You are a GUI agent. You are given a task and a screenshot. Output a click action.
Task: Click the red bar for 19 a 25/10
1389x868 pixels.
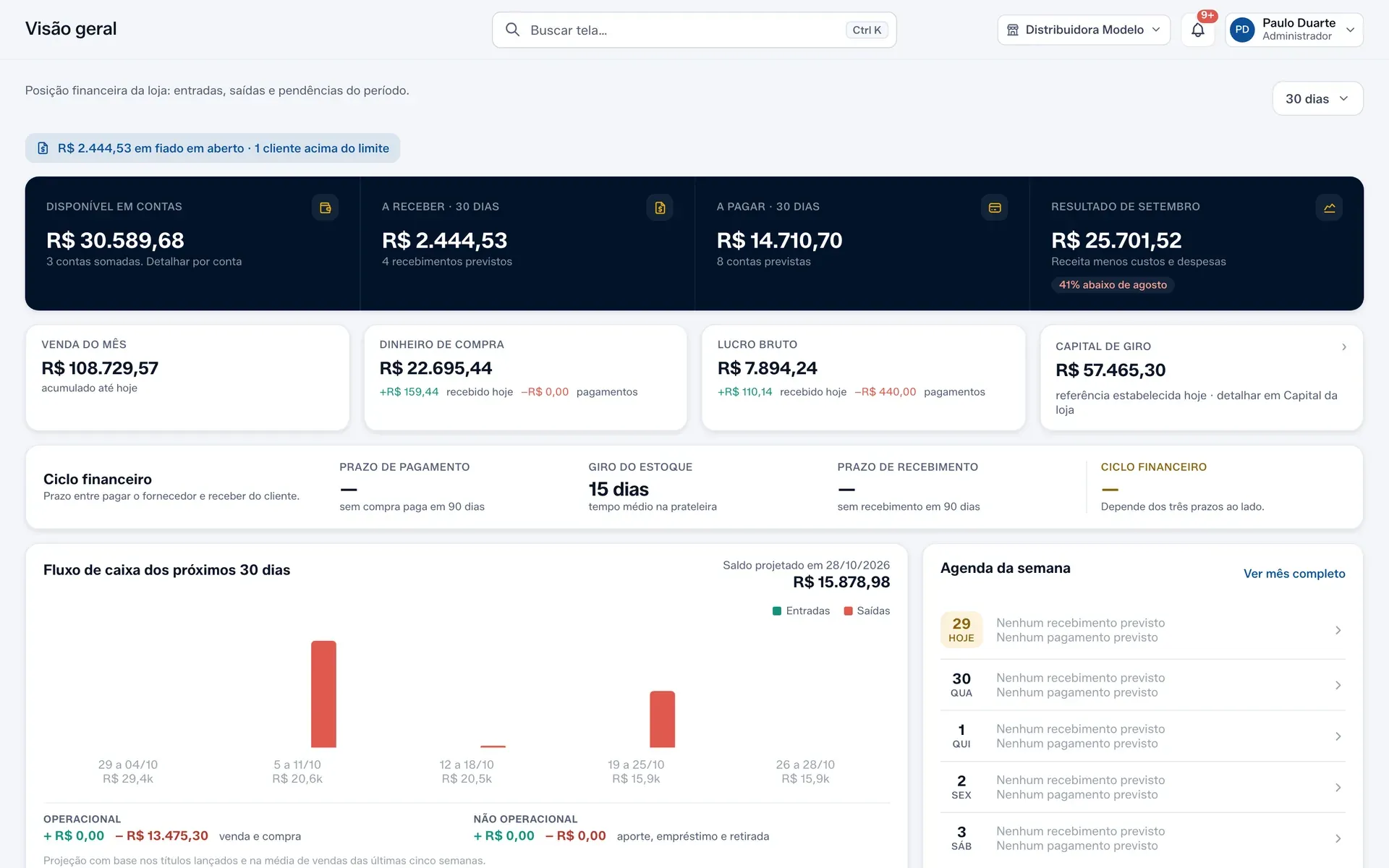662,720
